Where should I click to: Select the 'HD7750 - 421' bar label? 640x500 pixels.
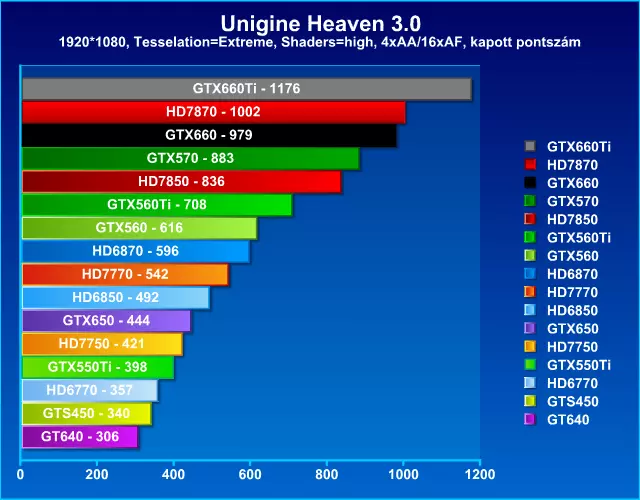[102, 344]
